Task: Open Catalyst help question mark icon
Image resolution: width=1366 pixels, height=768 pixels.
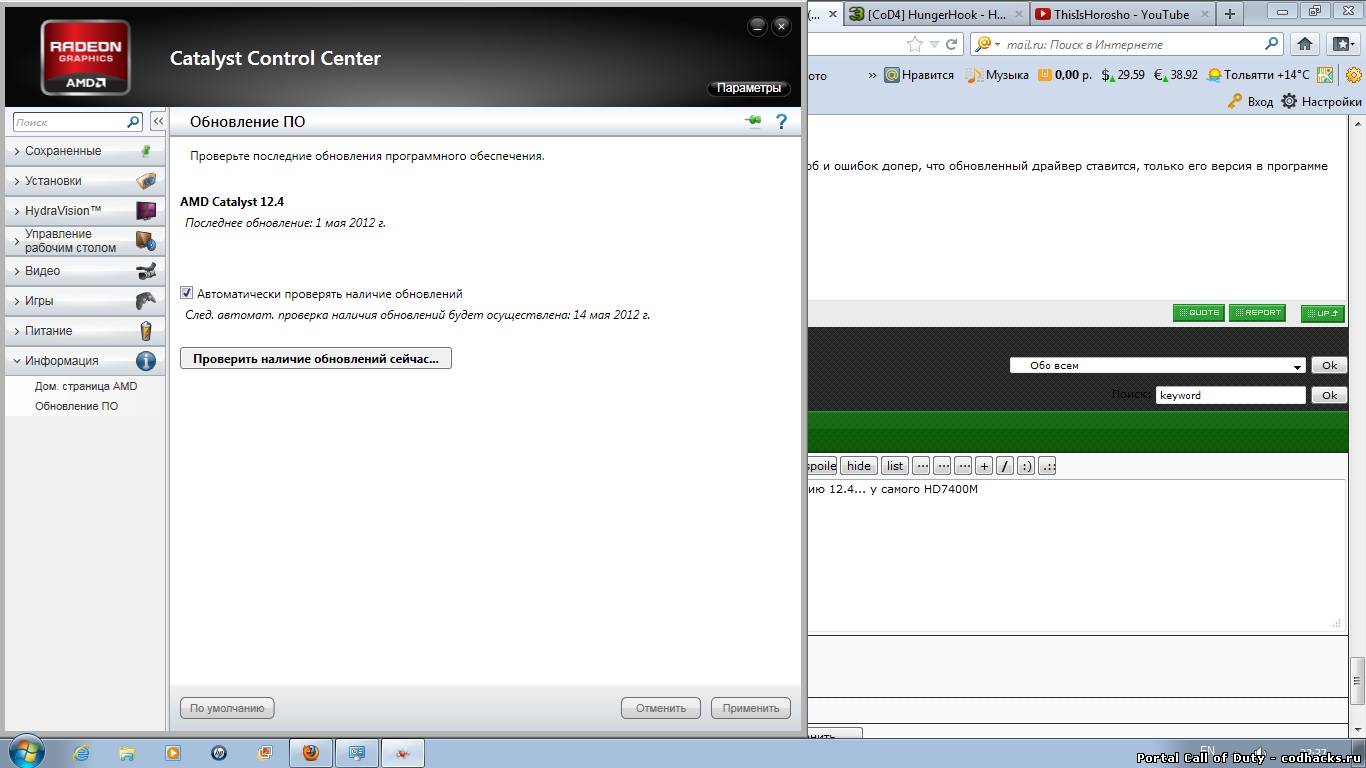Action: pyautogui.click(x=782, y=121)
